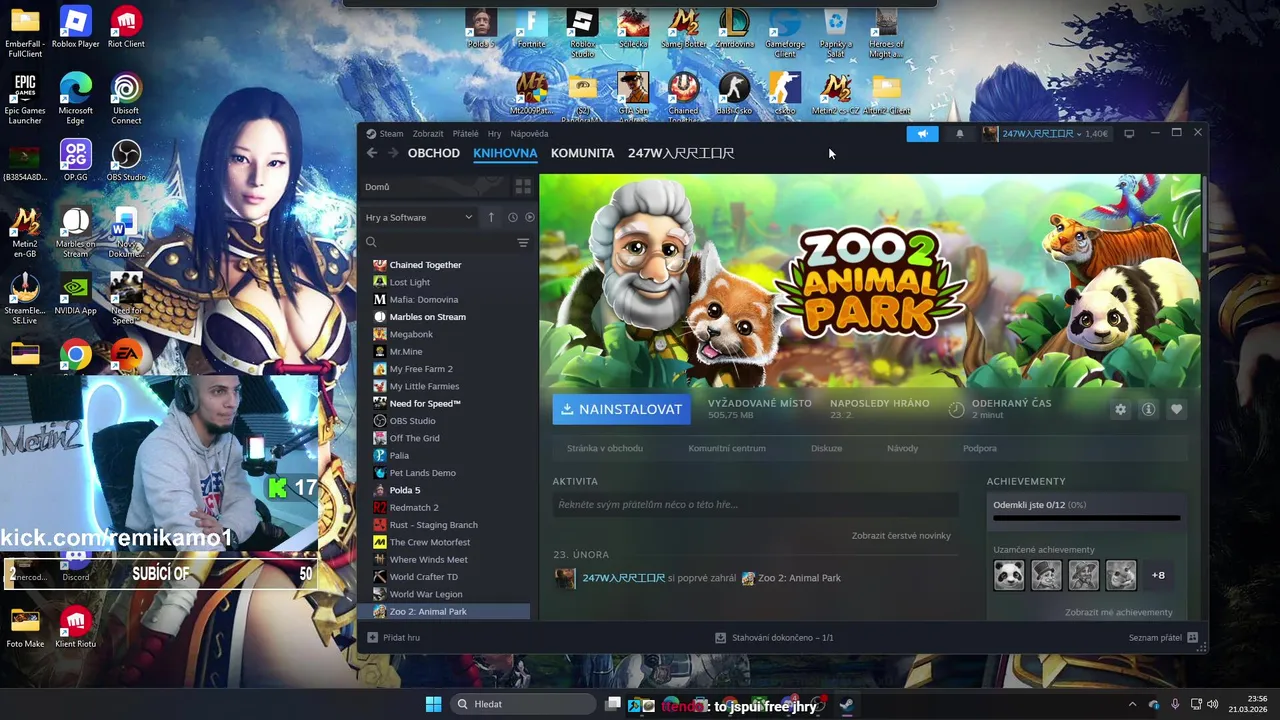Open Fortnite desktop shortcut
This screenshot has width=1280, height=720.
pyautogui.click(x=532, y=29)
